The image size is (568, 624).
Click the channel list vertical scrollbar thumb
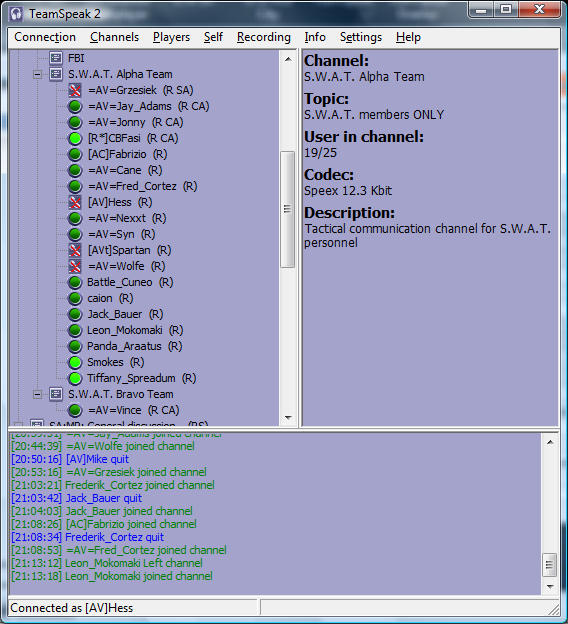(x=287, y=209)
